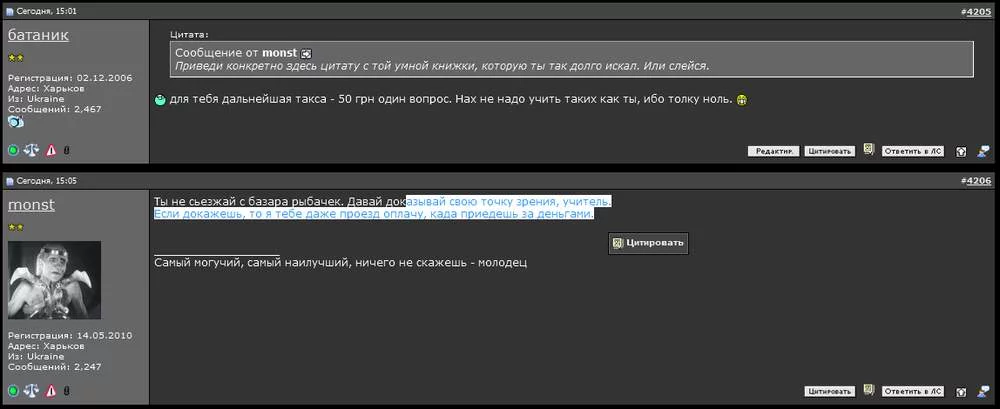1000x409 pixels.
Task: Click user chat icon at right of post 4206
Action: pyautogui.click(x=984, y=391)
